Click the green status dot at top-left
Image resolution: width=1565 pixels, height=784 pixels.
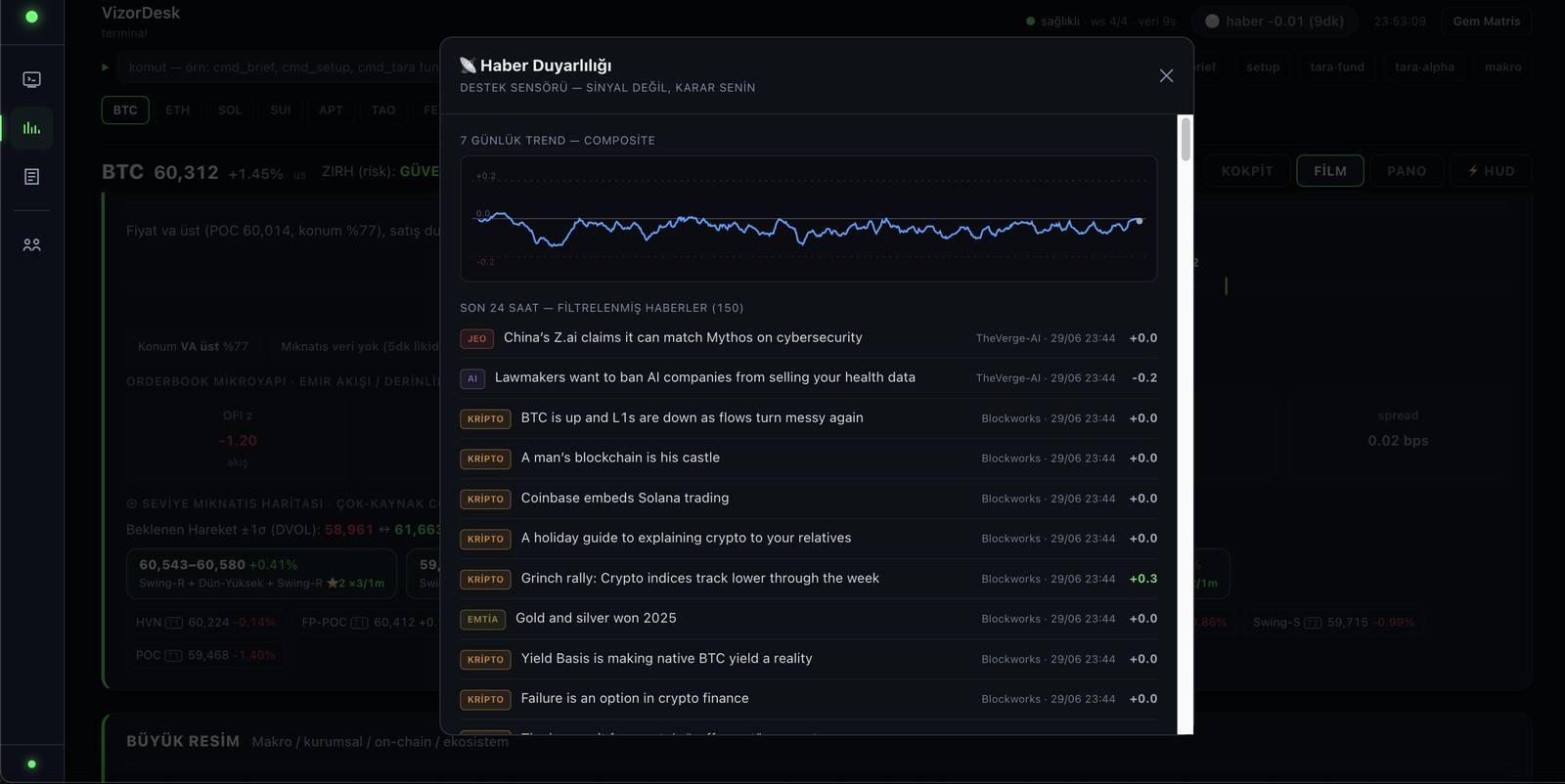(x=31, y=17)
